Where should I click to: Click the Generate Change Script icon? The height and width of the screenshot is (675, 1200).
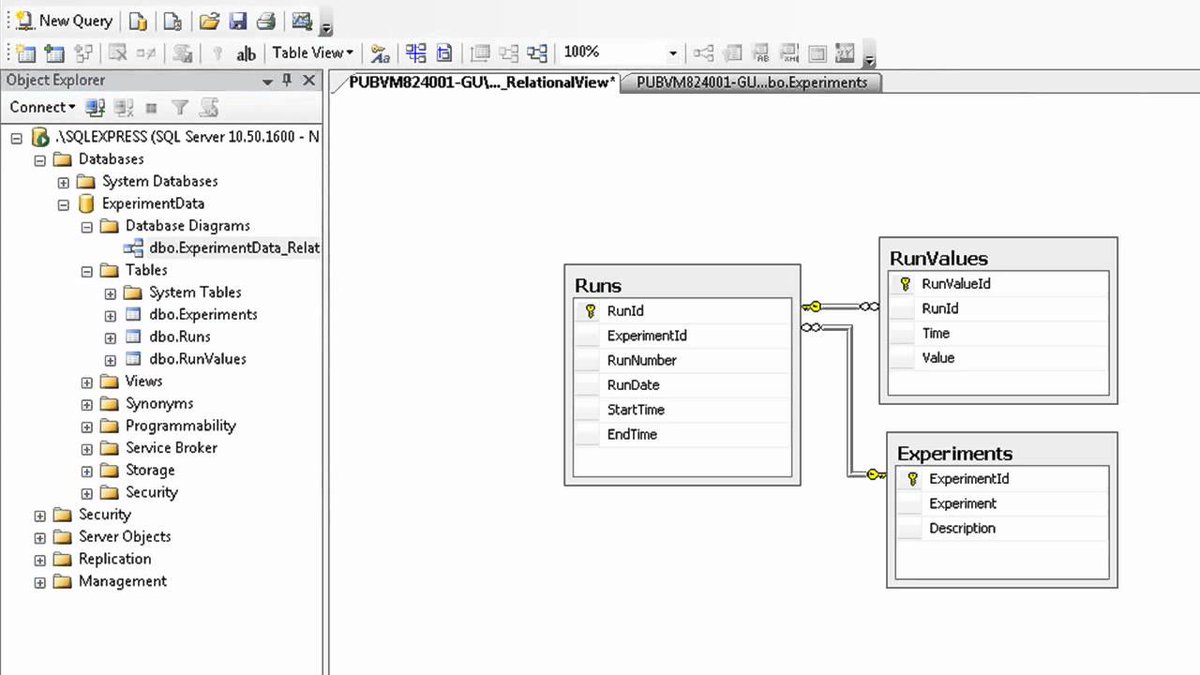182,53
